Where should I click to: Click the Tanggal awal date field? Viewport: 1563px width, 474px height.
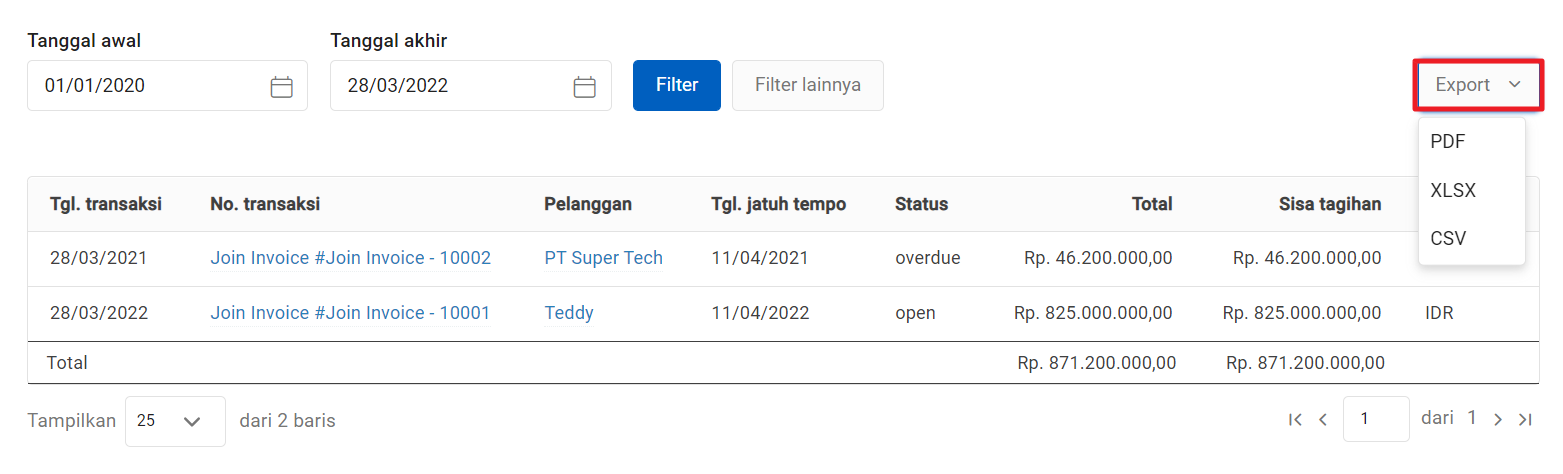145,86
